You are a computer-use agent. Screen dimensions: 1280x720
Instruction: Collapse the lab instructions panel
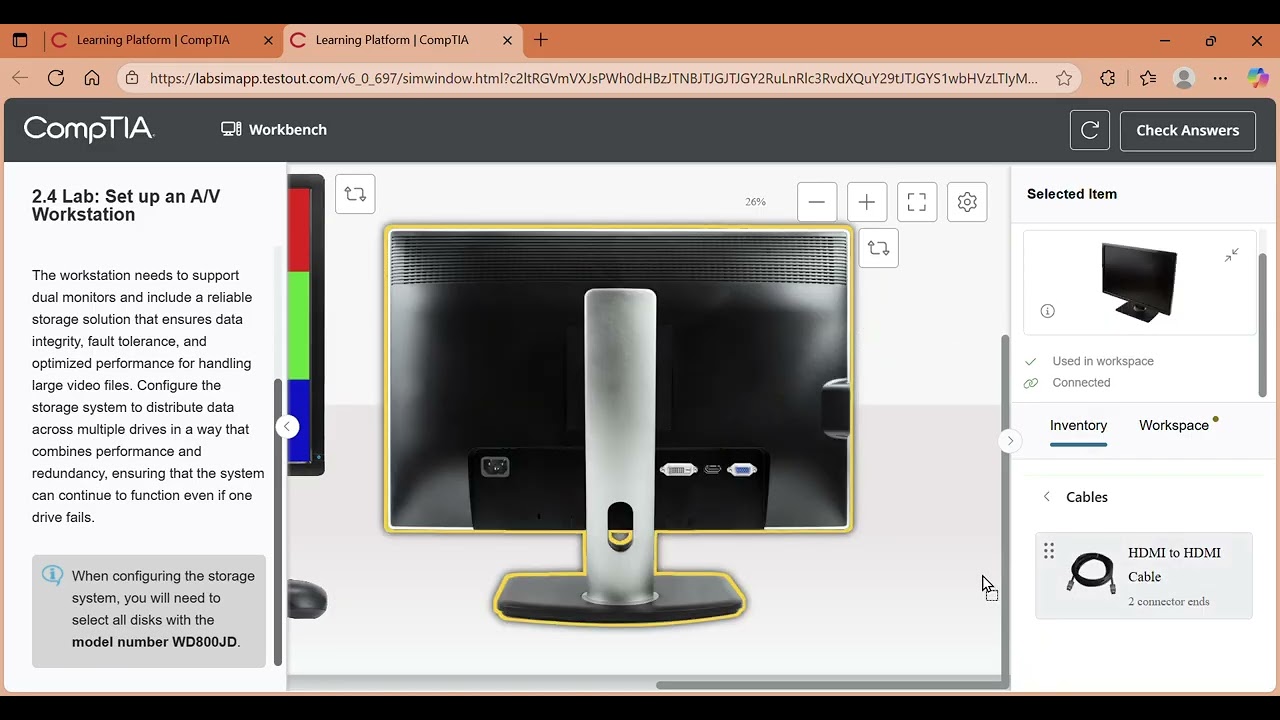coord(287,427)
